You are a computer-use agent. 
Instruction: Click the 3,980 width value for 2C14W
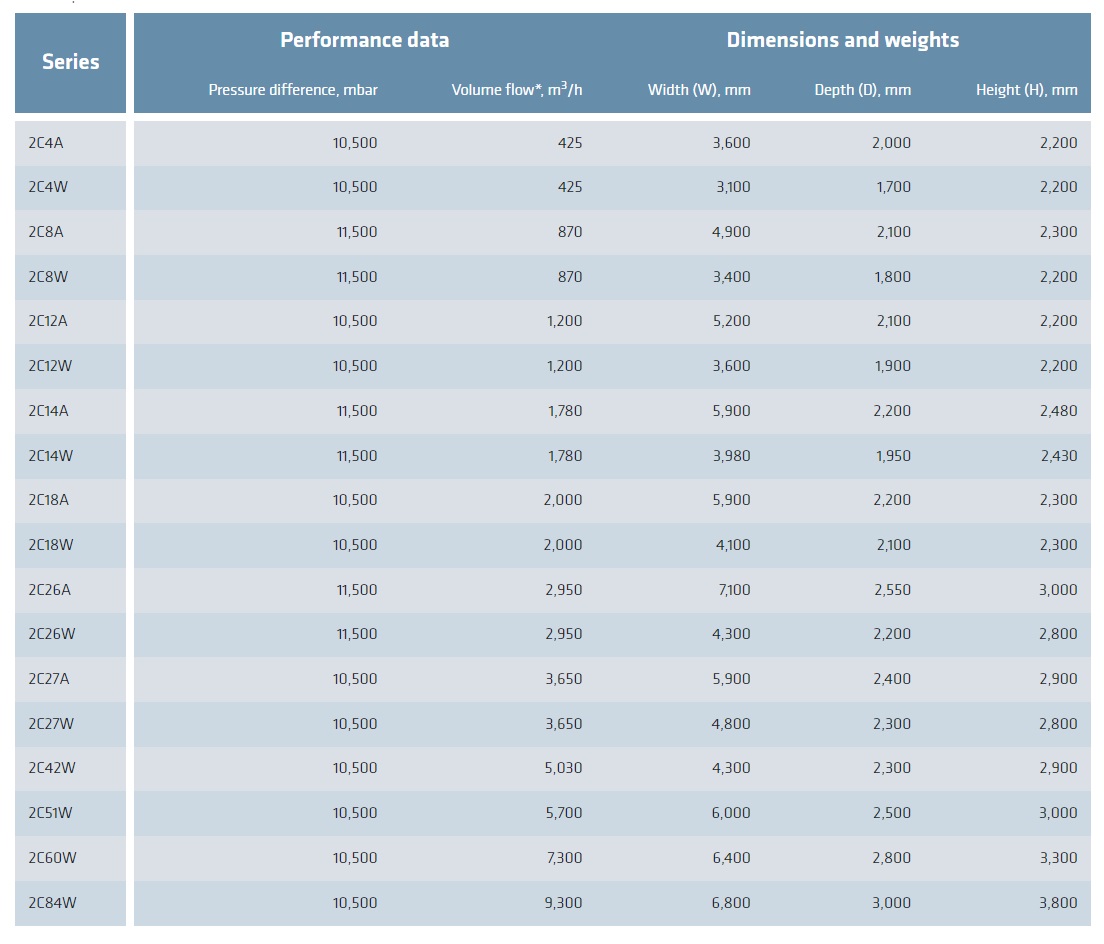731,456
